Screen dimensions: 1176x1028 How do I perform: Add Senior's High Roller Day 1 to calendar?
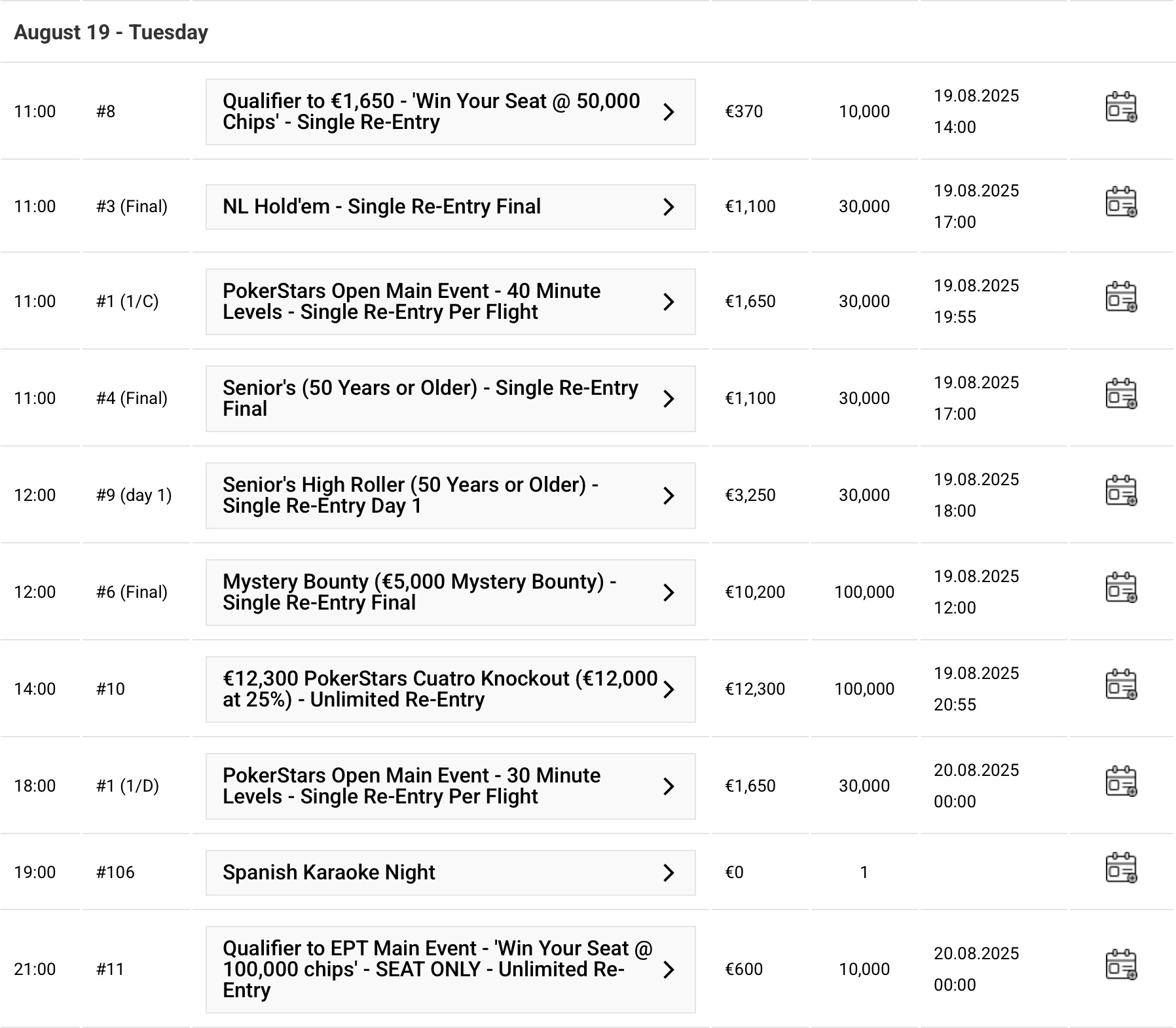tap(1121, 491)
